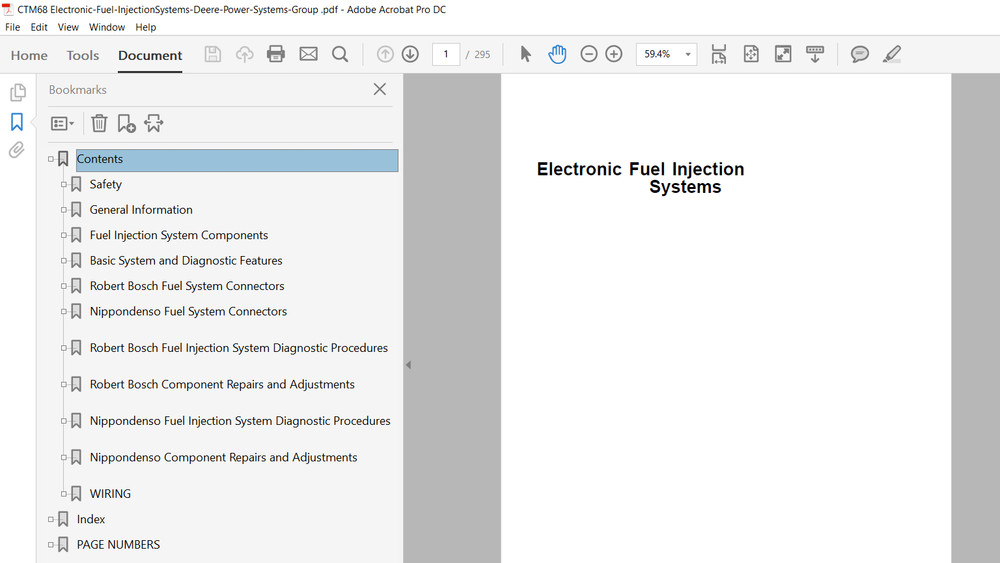This screenshot has height=563, width=1000.
Task: Open Nippondenso Component Repairs and Adjustments bookmark
Action: [223, 457]
